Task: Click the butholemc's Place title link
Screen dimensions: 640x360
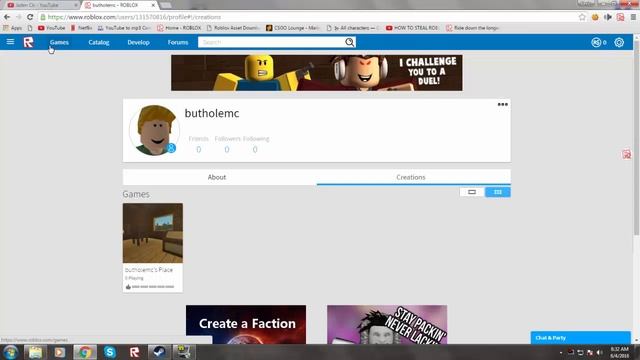Action: (x=149, y=270)
